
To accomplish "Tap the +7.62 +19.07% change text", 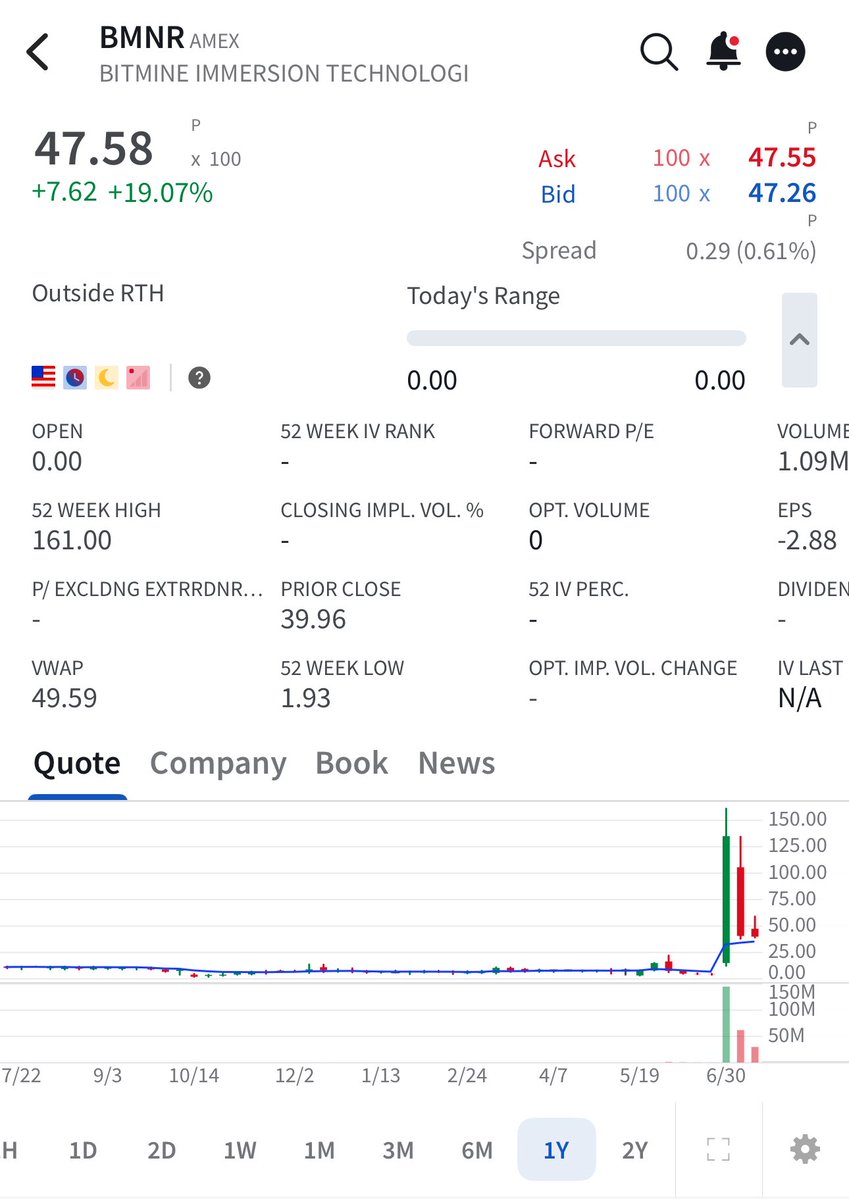I will [x=123, y=192].
